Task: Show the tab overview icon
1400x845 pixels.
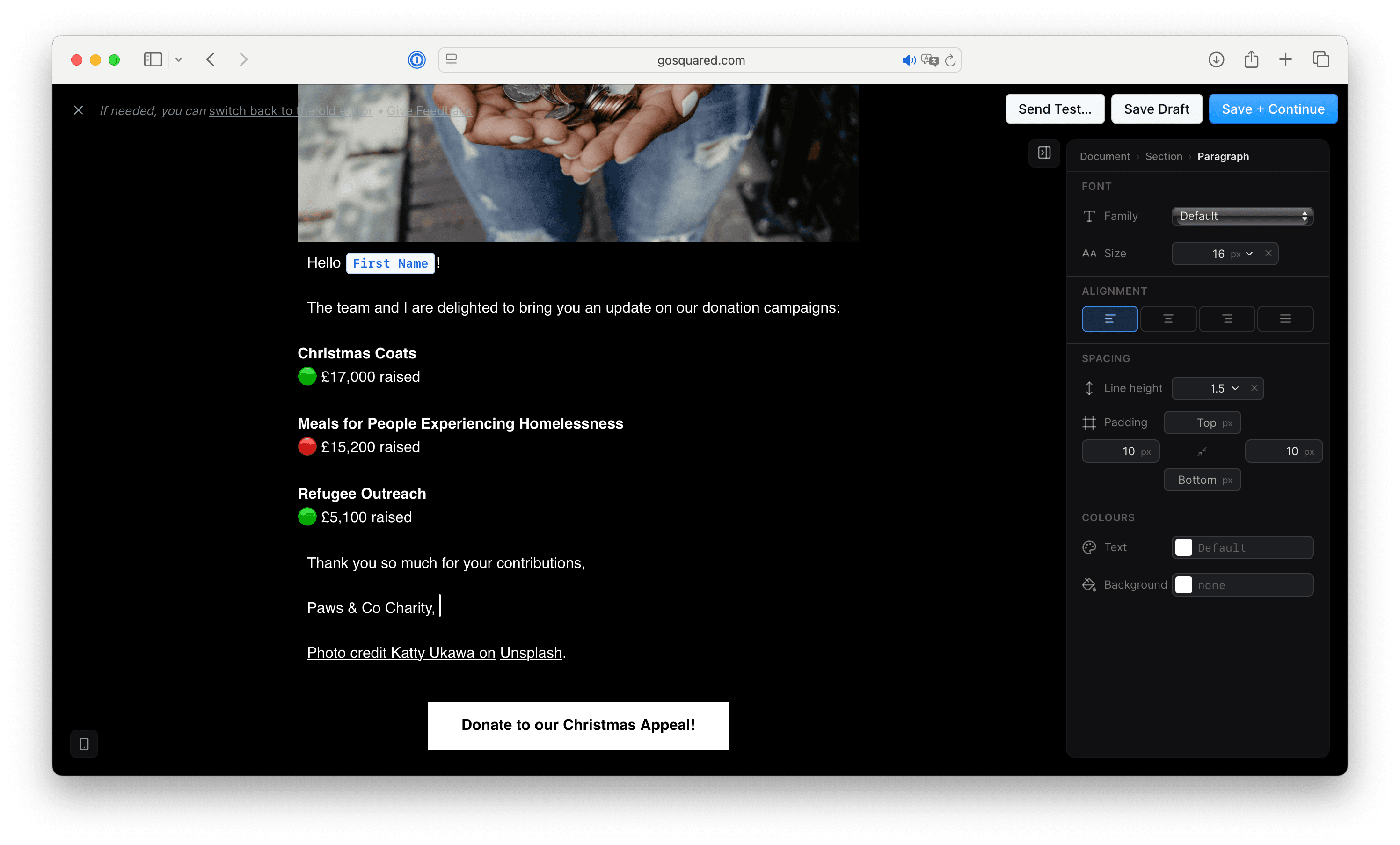Action: 1320,60
